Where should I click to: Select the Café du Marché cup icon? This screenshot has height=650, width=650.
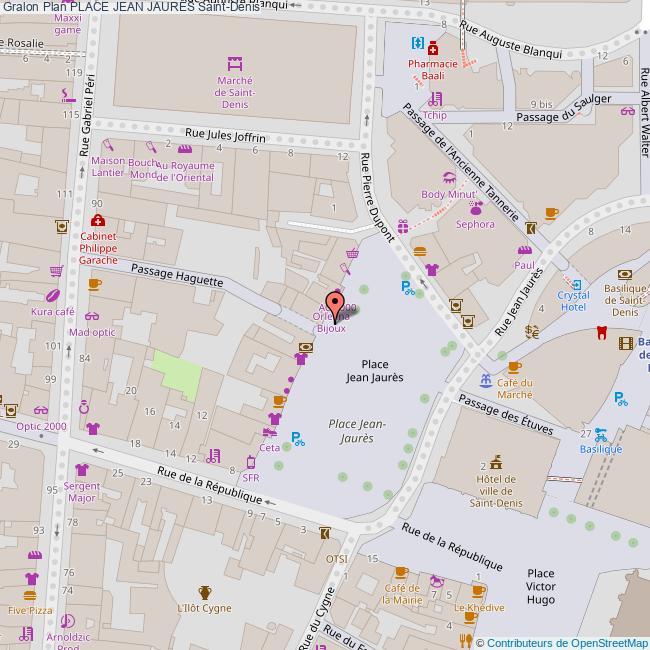514,367
